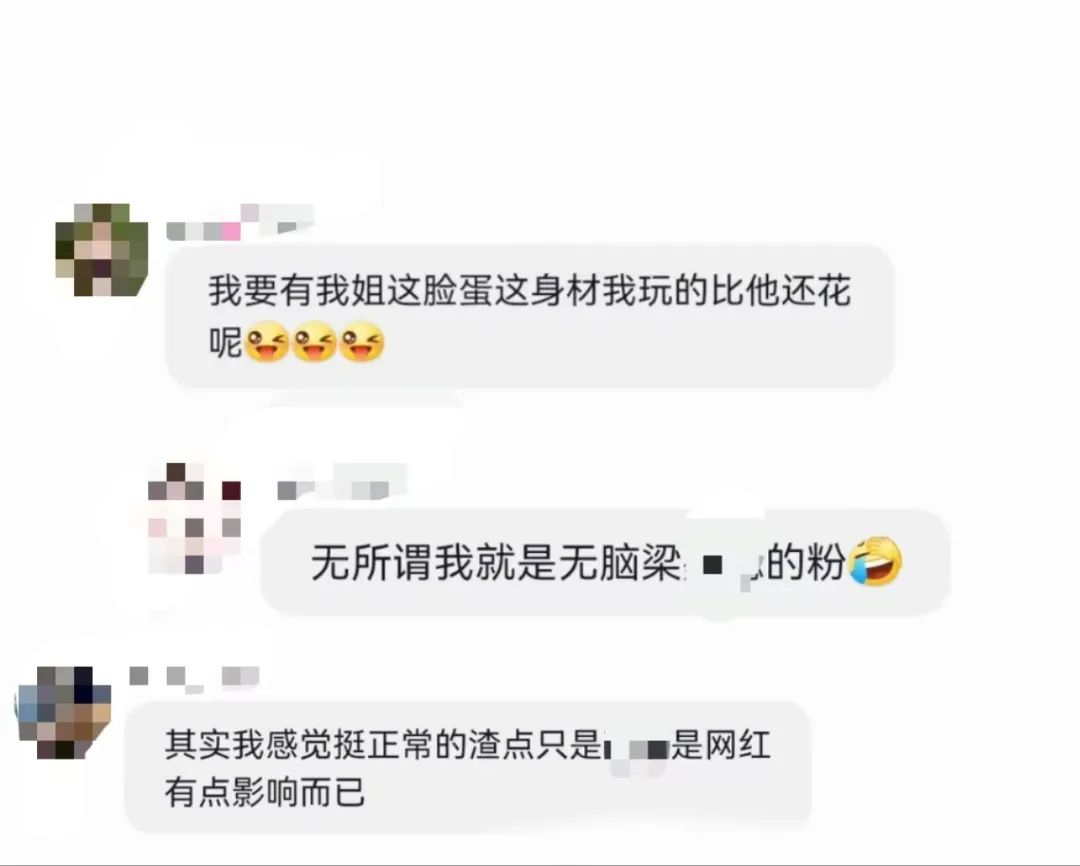This screenshot has width=1080, height=866.
Task: Click the last winking tongue-out emoji after 呢
Action: pyautogui.click(x=362, y=342)
